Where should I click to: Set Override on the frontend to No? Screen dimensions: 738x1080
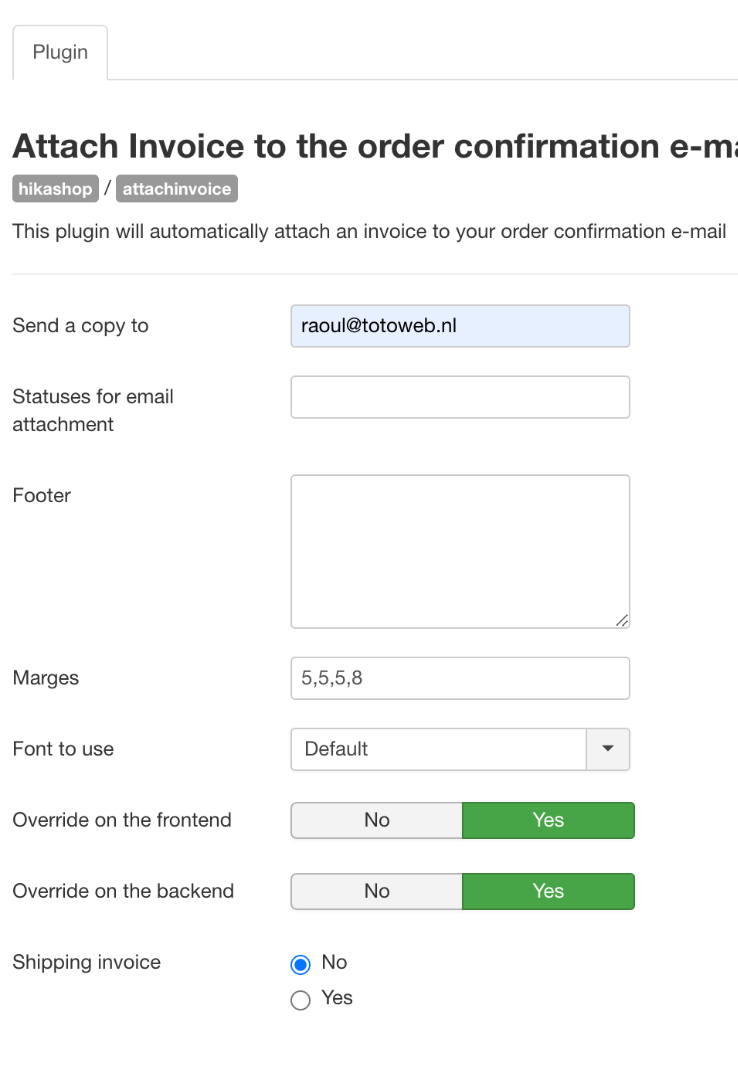(x=377, y=820)
